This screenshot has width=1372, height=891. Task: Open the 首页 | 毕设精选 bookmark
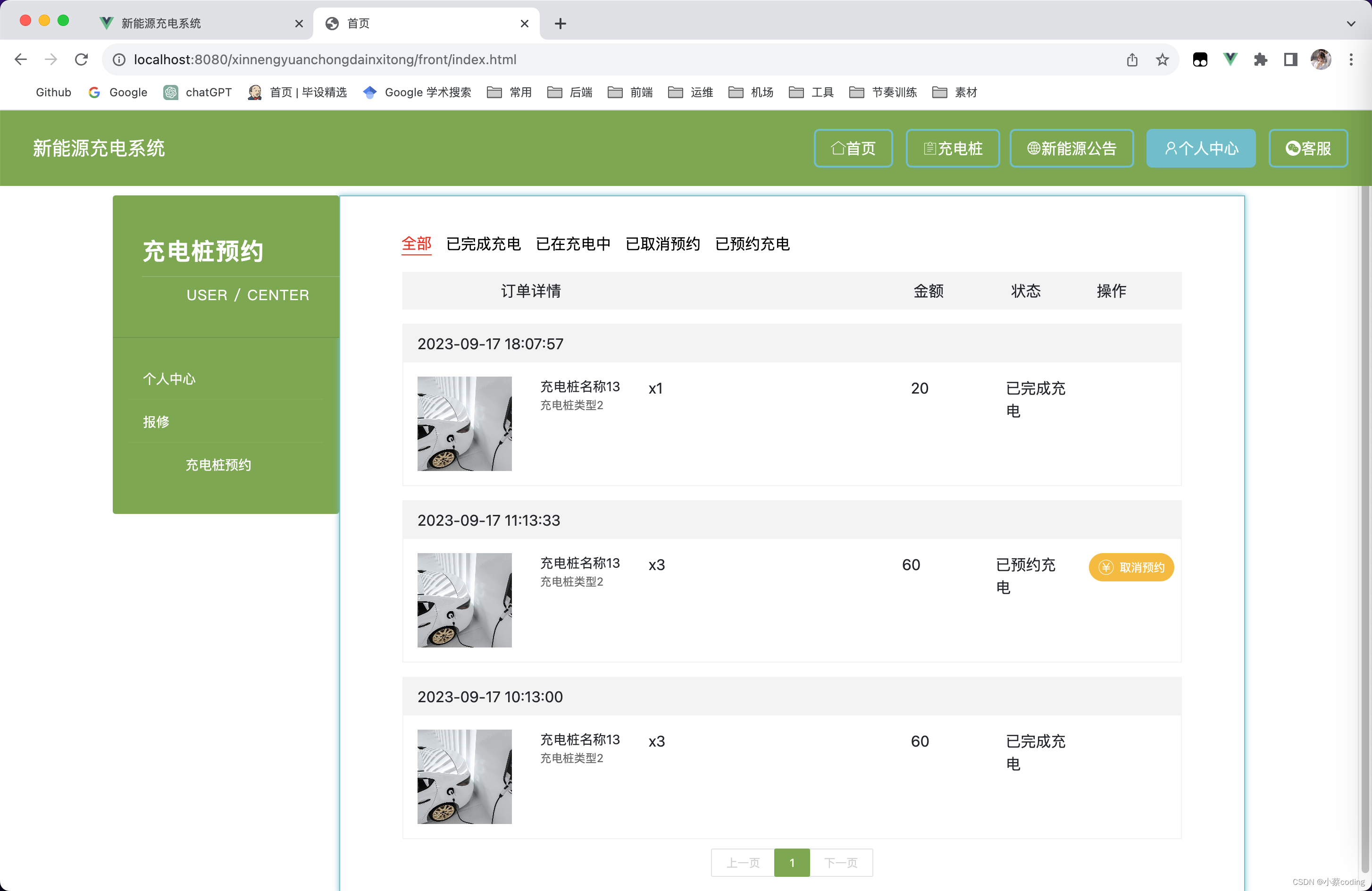297,92
